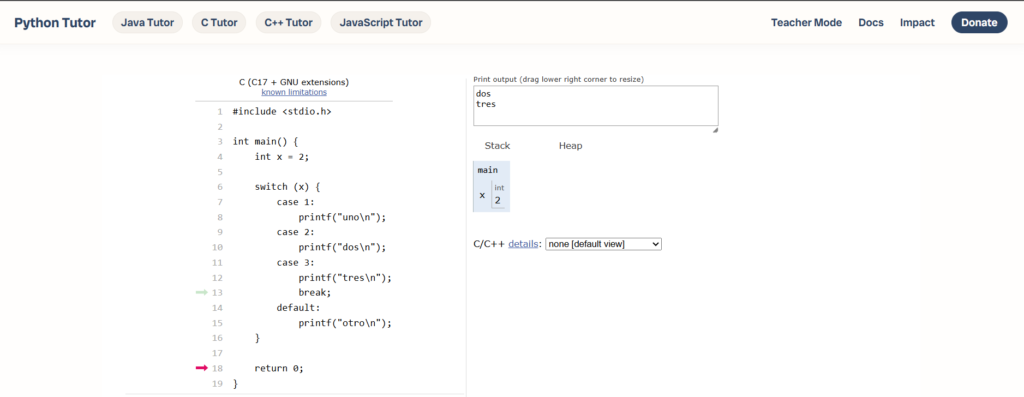Click the word dos in print output

tap(483, 94)
